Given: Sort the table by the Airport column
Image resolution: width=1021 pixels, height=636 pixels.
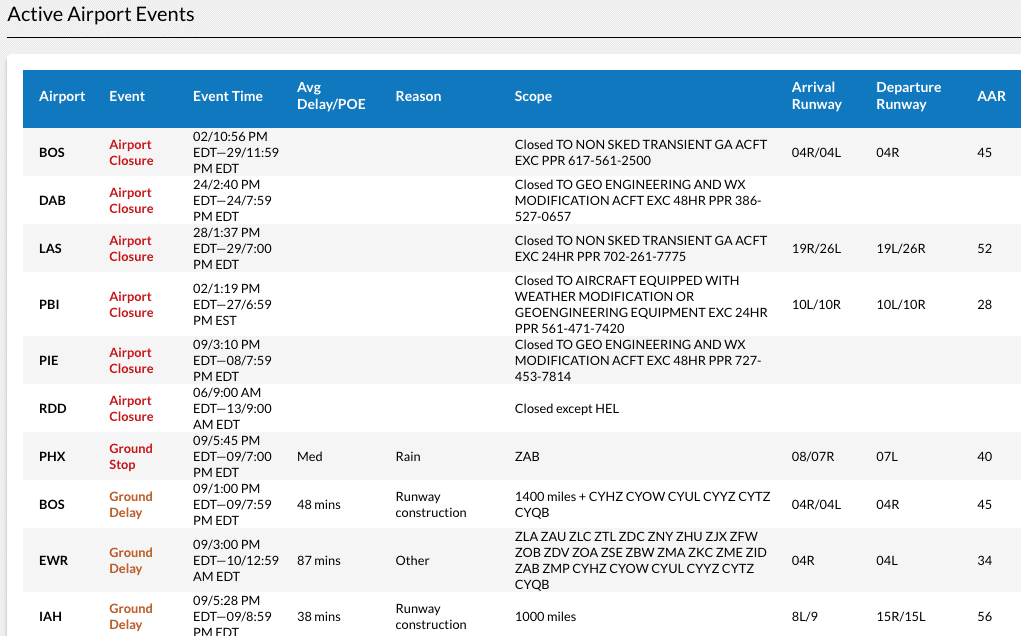Looking at the screenshot, I should point(62,96).
